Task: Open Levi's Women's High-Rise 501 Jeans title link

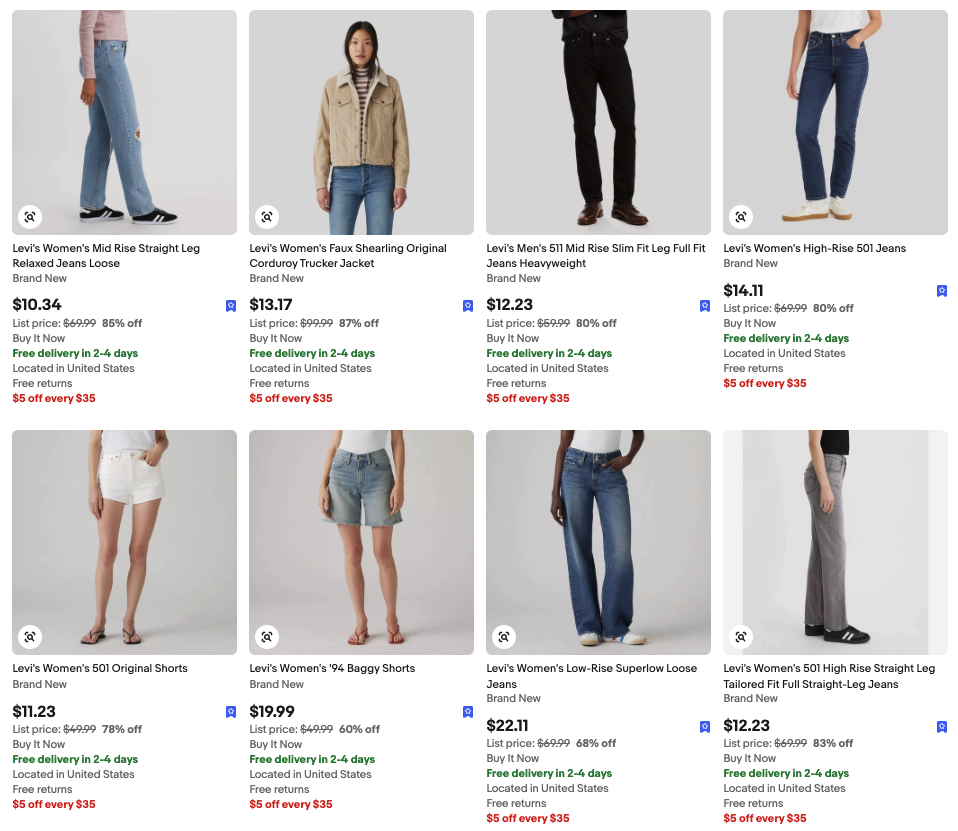Action: coord(814,248)
